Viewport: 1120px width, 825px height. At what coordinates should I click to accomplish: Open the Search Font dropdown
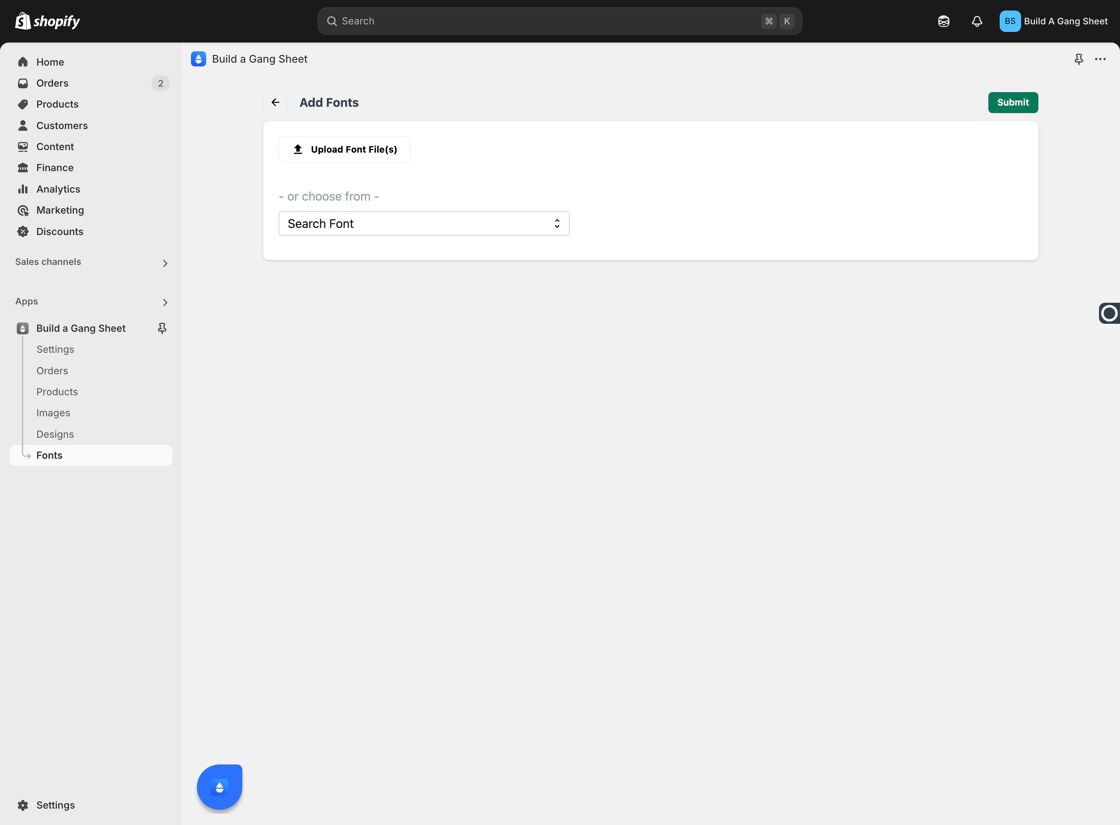[424, 224]
